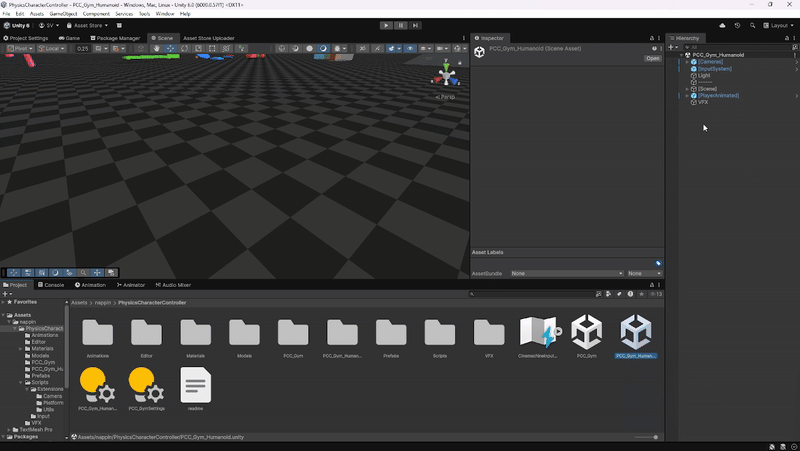Open the GameObject menu
Viewport: 800px width, 451px height.
(63, 14)
